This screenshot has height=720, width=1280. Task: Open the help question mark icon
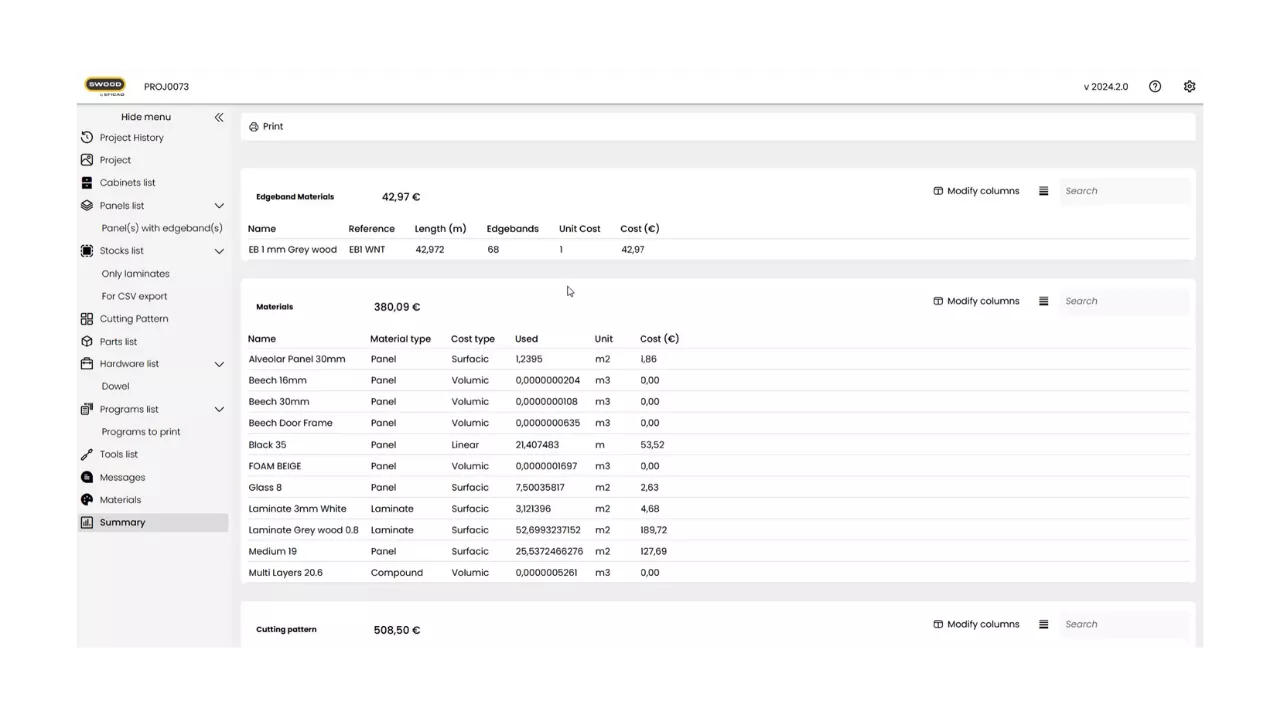click(x=1155, y=87)
